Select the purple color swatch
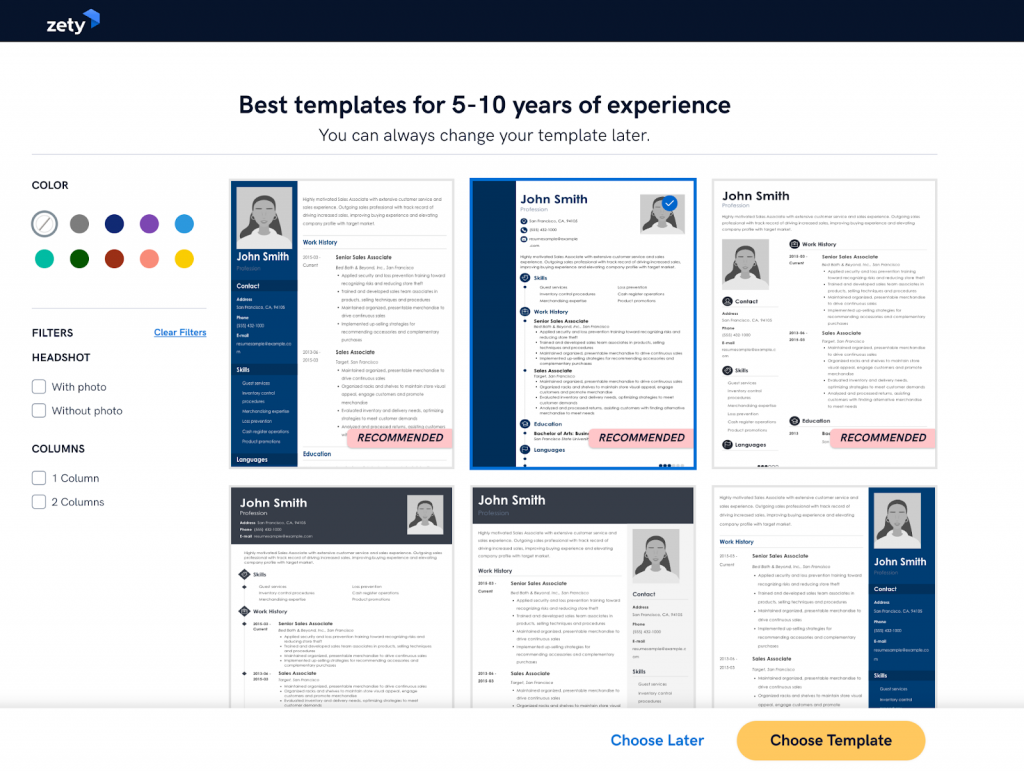 [x=149, y=224]
